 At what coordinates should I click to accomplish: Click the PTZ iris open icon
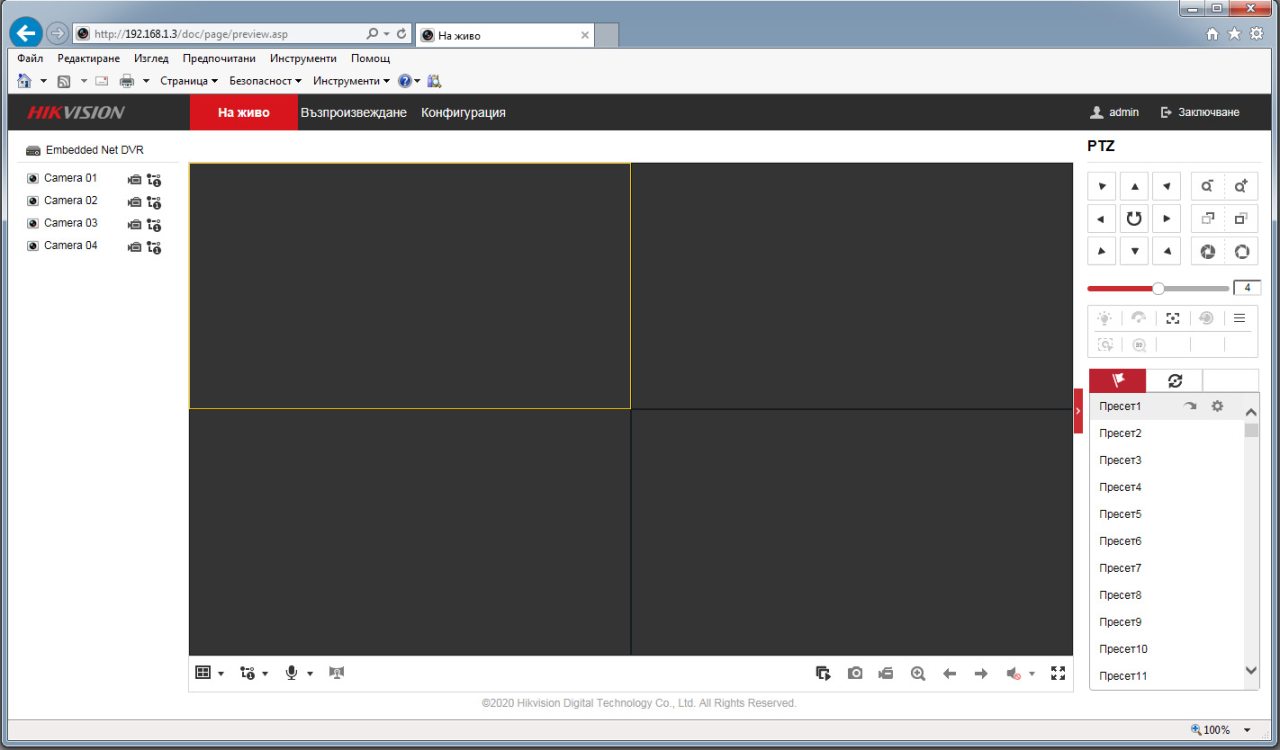[1241, 251]
